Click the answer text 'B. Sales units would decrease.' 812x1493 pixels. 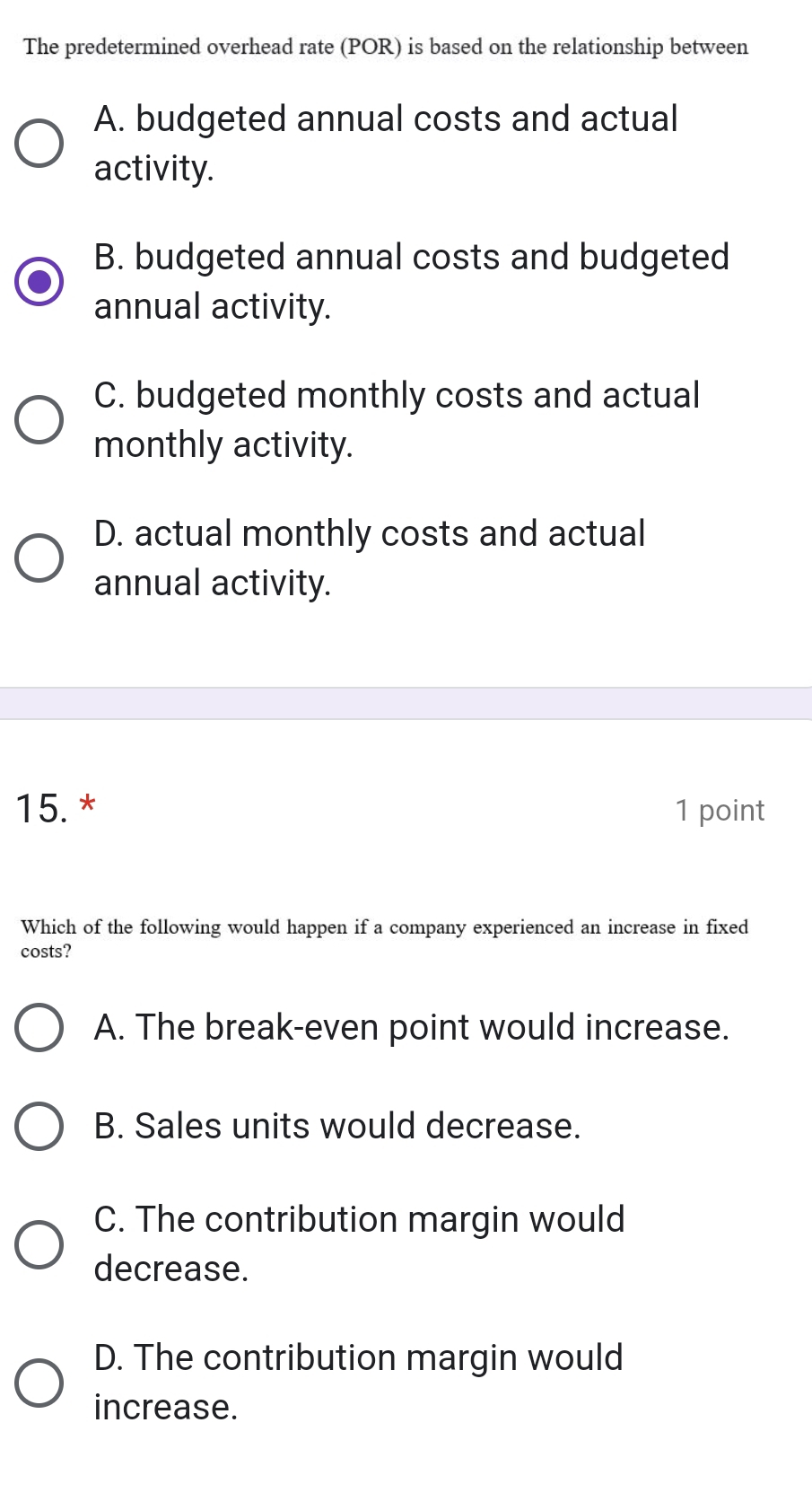337,1127
